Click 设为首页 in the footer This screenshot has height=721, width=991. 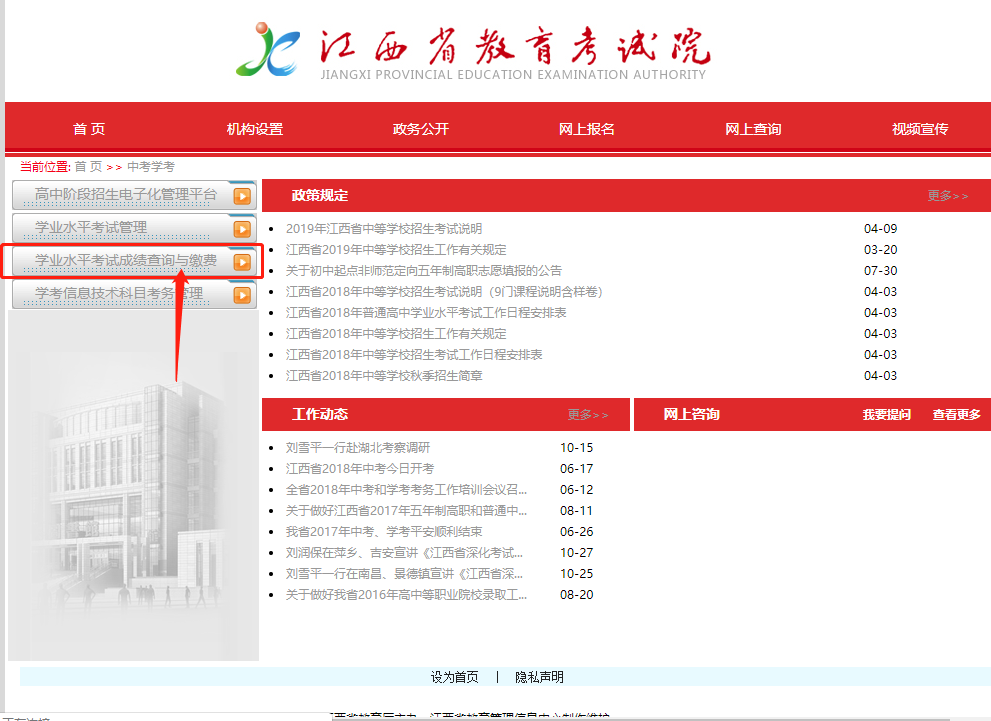click(454, 677)
